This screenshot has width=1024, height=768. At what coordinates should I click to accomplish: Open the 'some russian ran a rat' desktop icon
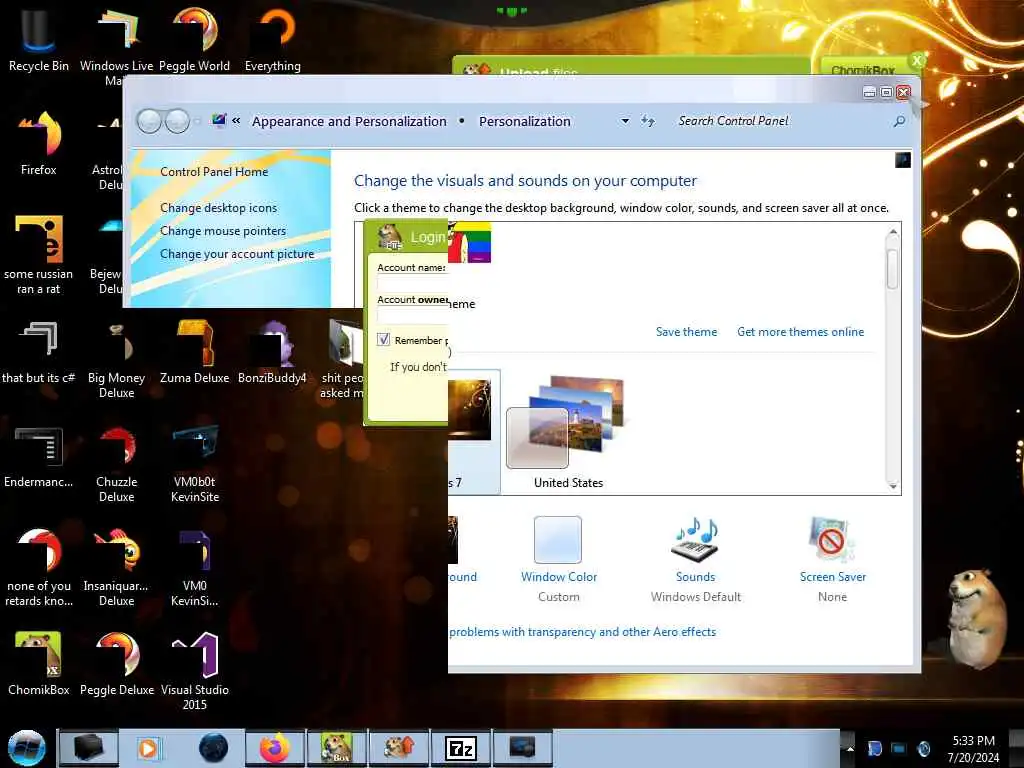coord(38,255)
